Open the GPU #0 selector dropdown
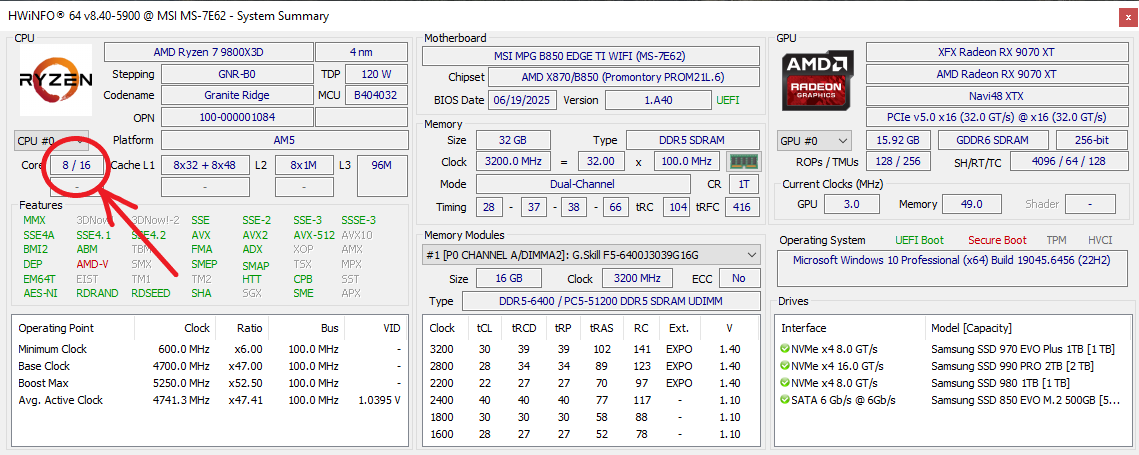This screenshot has width=1139, height=455. (815, 140)
